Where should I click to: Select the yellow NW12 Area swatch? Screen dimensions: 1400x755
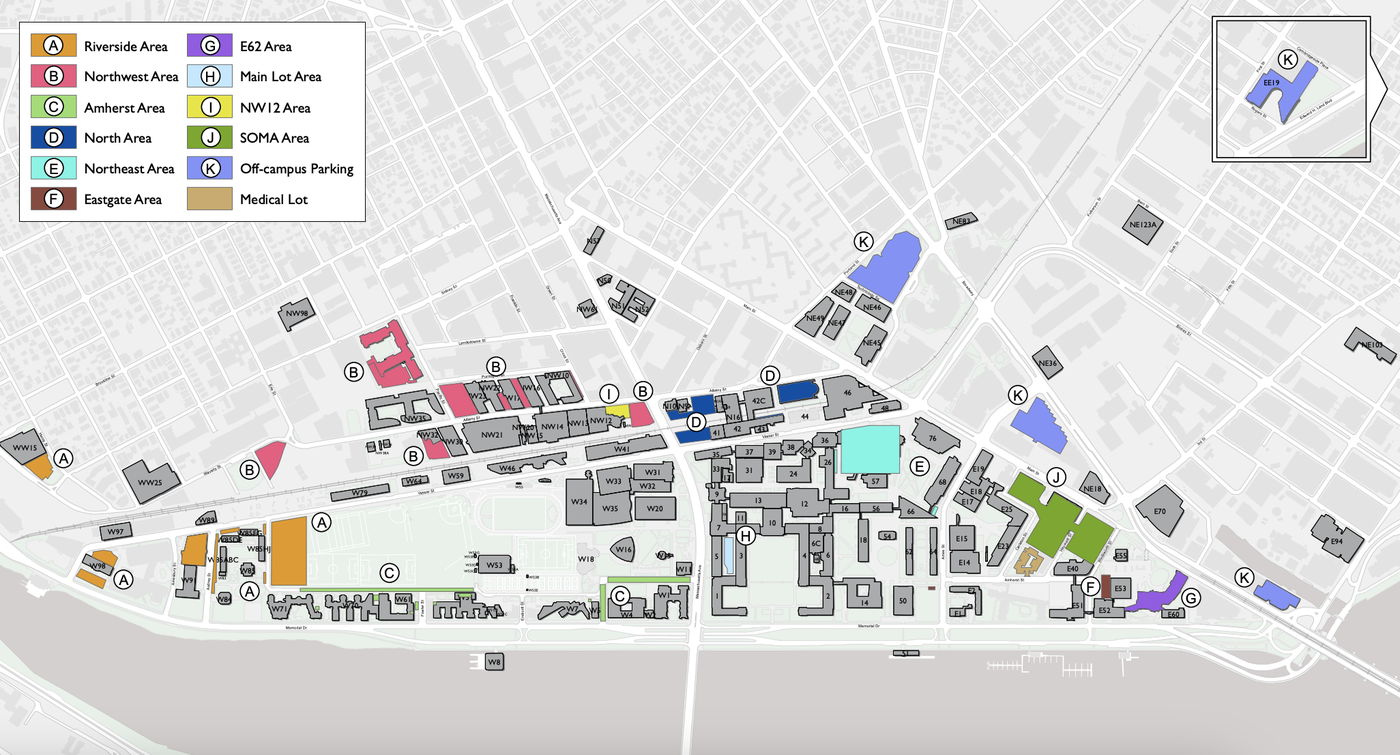tap(211, 107)
